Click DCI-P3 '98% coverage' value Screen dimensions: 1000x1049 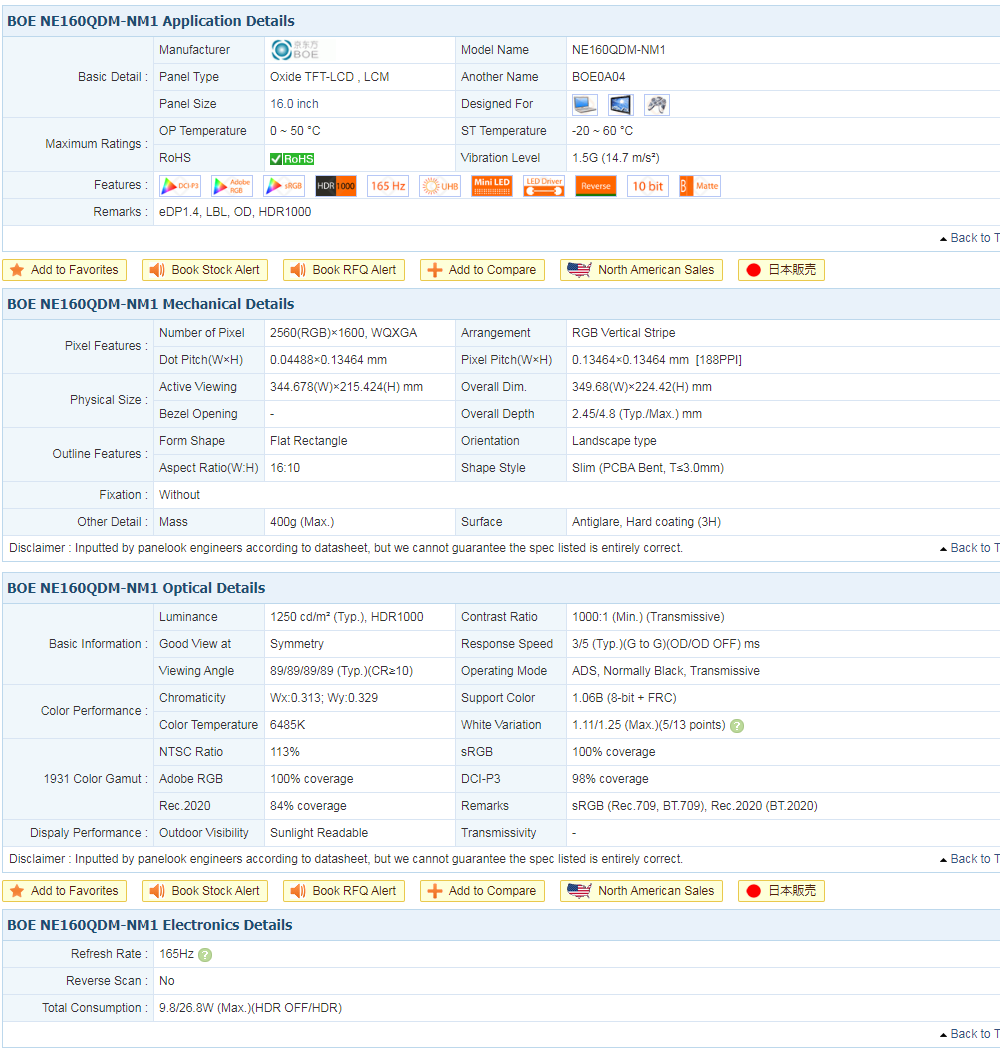tap(610, 779)
